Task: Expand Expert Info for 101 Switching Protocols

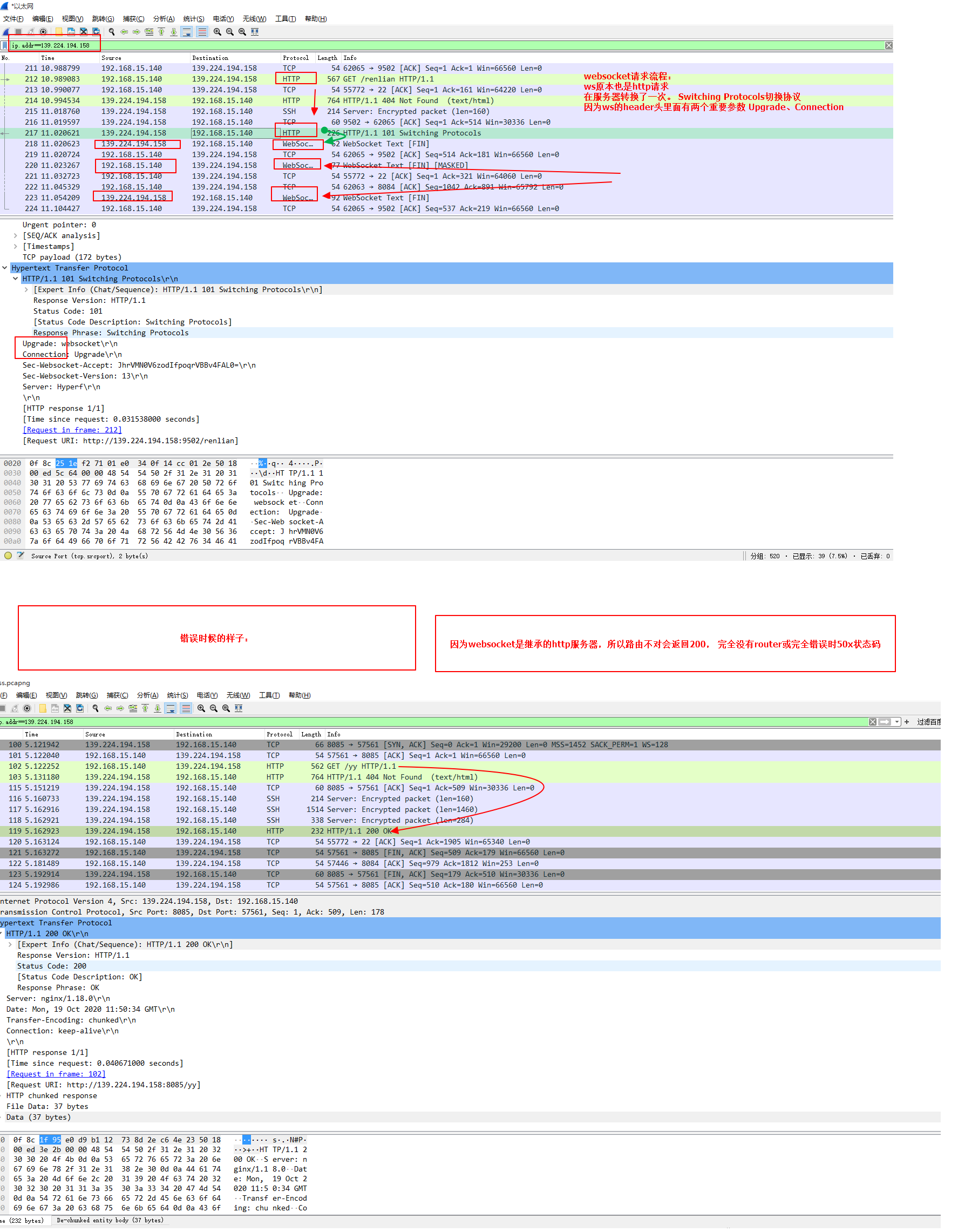Action: point(26,289)
